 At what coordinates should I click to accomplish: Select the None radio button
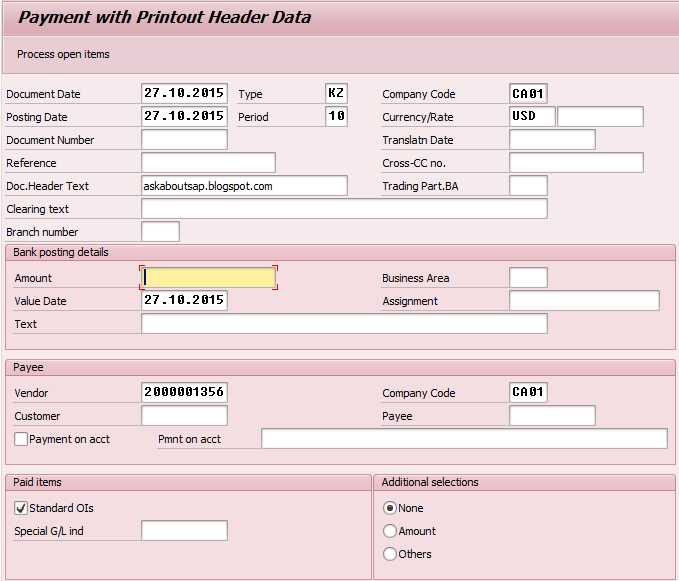(390, 508)
